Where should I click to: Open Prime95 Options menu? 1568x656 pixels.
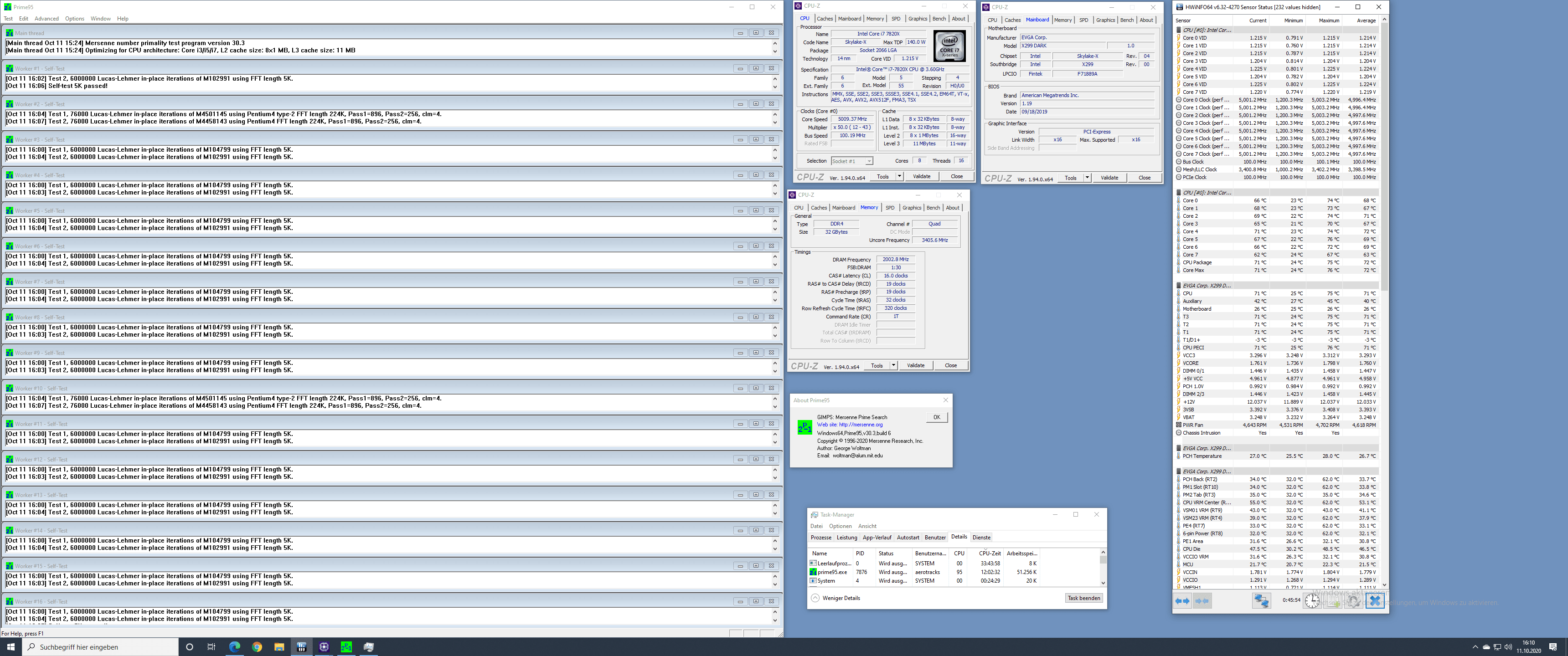(75, 19)
